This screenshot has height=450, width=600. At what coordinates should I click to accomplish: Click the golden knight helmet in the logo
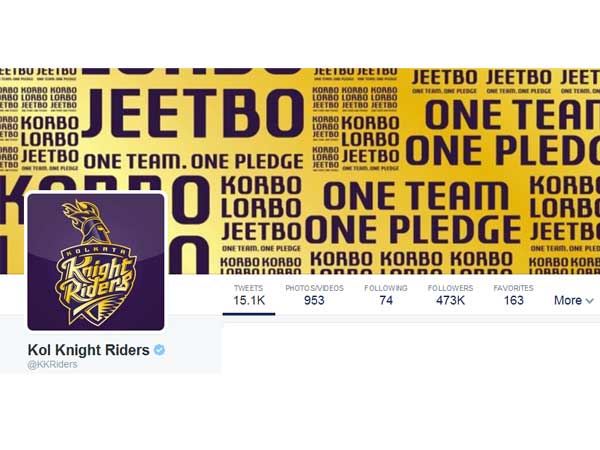(88, 222)
